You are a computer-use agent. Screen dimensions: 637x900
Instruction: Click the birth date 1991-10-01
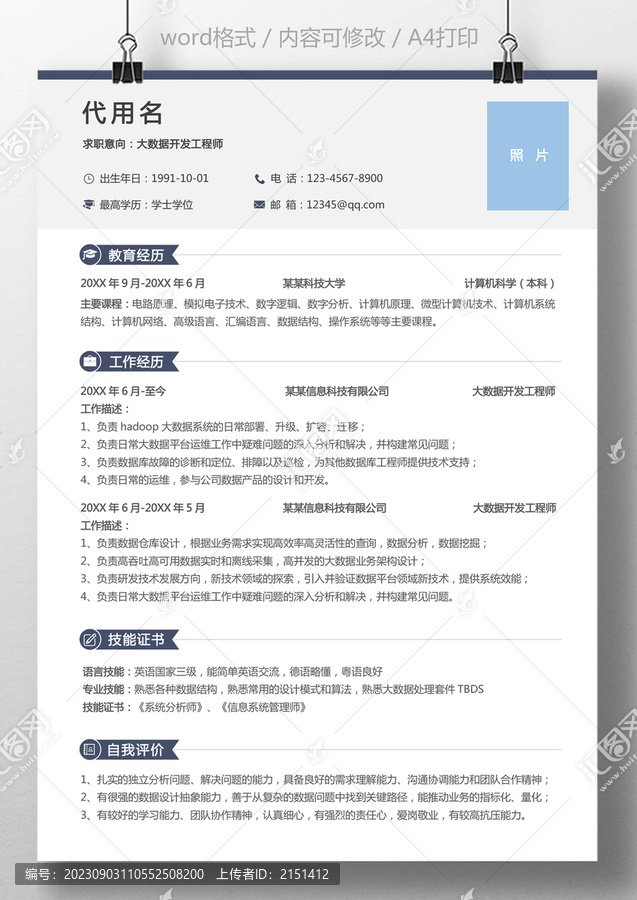click(180, 179)
